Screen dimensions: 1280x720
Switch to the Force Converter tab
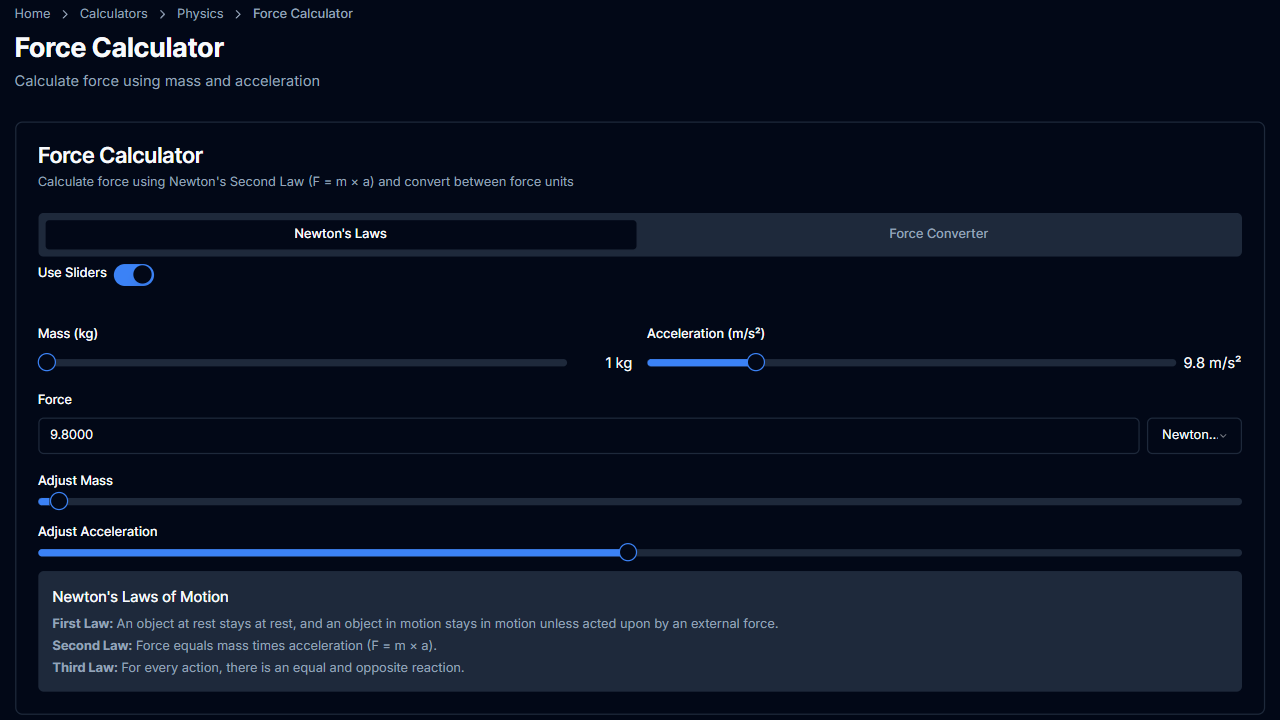[x=938, y=234]
